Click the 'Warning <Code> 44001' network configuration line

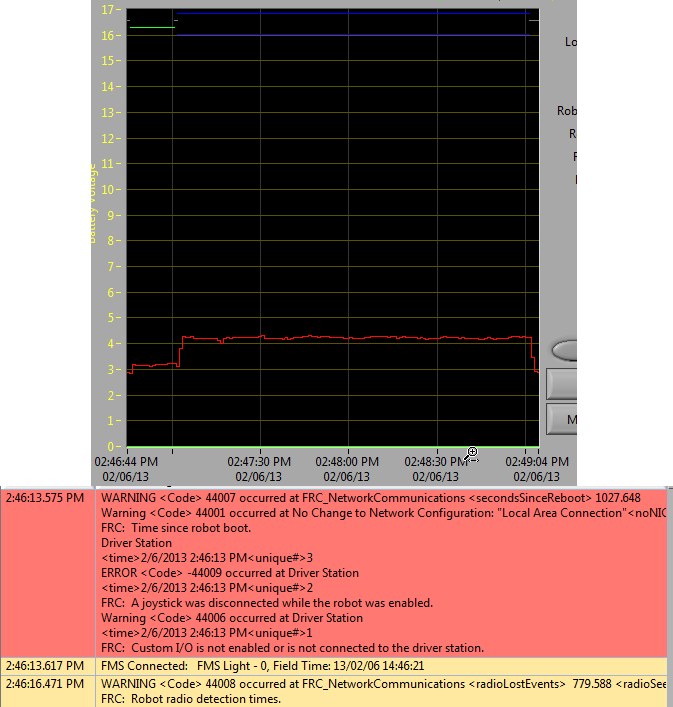tap(383, 513)
